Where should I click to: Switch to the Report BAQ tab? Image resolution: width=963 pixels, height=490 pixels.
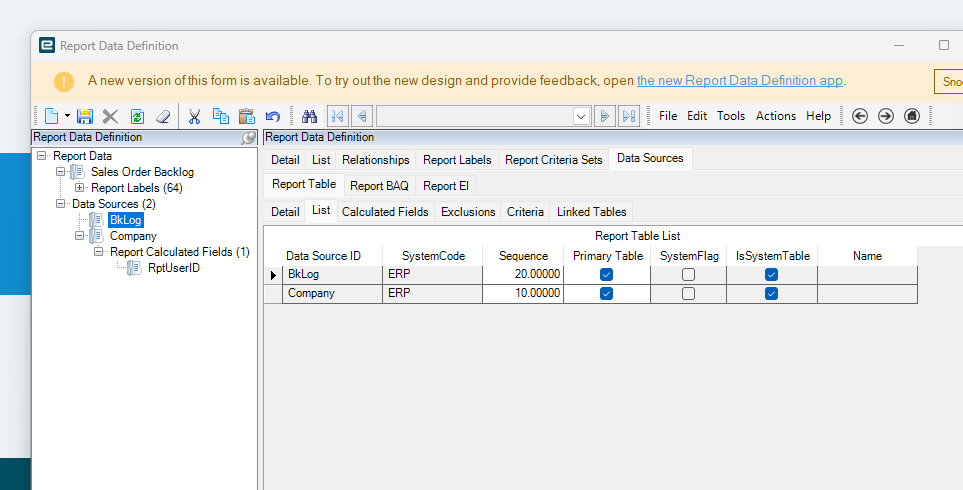tap(380, 185)
